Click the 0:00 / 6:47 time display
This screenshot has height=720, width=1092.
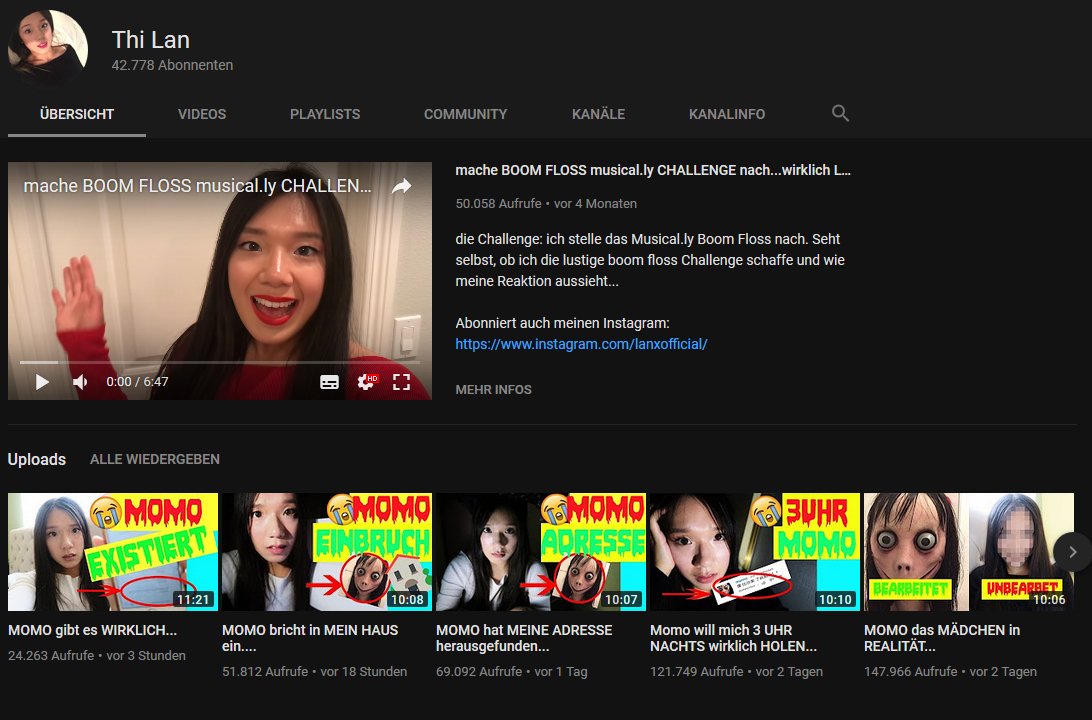[x=137, y=382]
